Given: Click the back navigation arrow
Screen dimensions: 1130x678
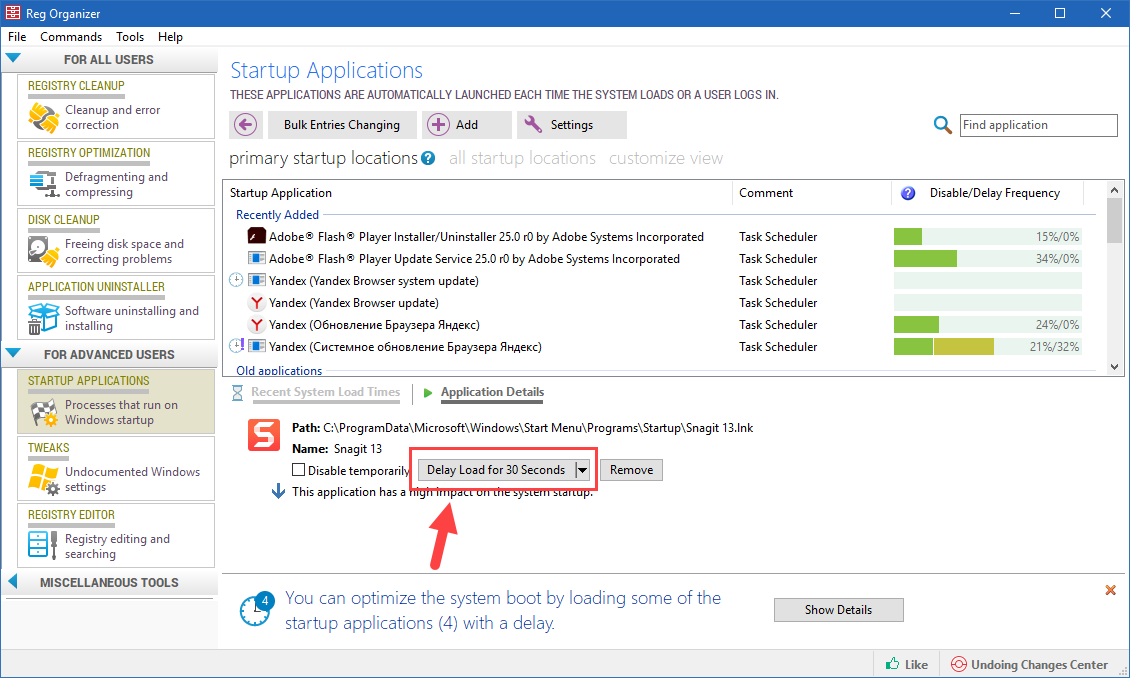Looking at the screenshot, I should point(248,124).
